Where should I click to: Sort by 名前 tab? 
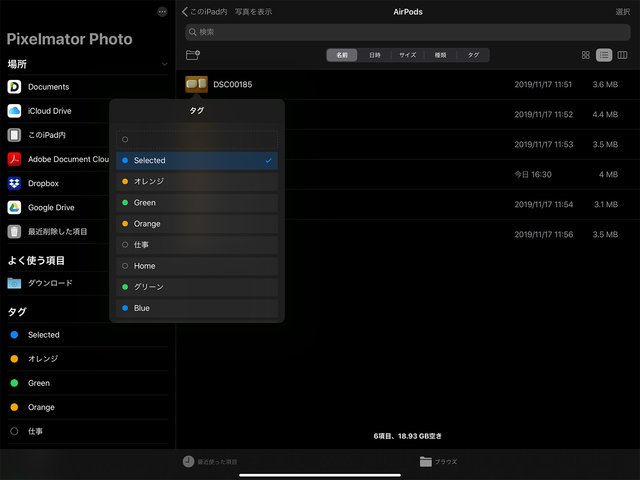(x=342, y=55)
